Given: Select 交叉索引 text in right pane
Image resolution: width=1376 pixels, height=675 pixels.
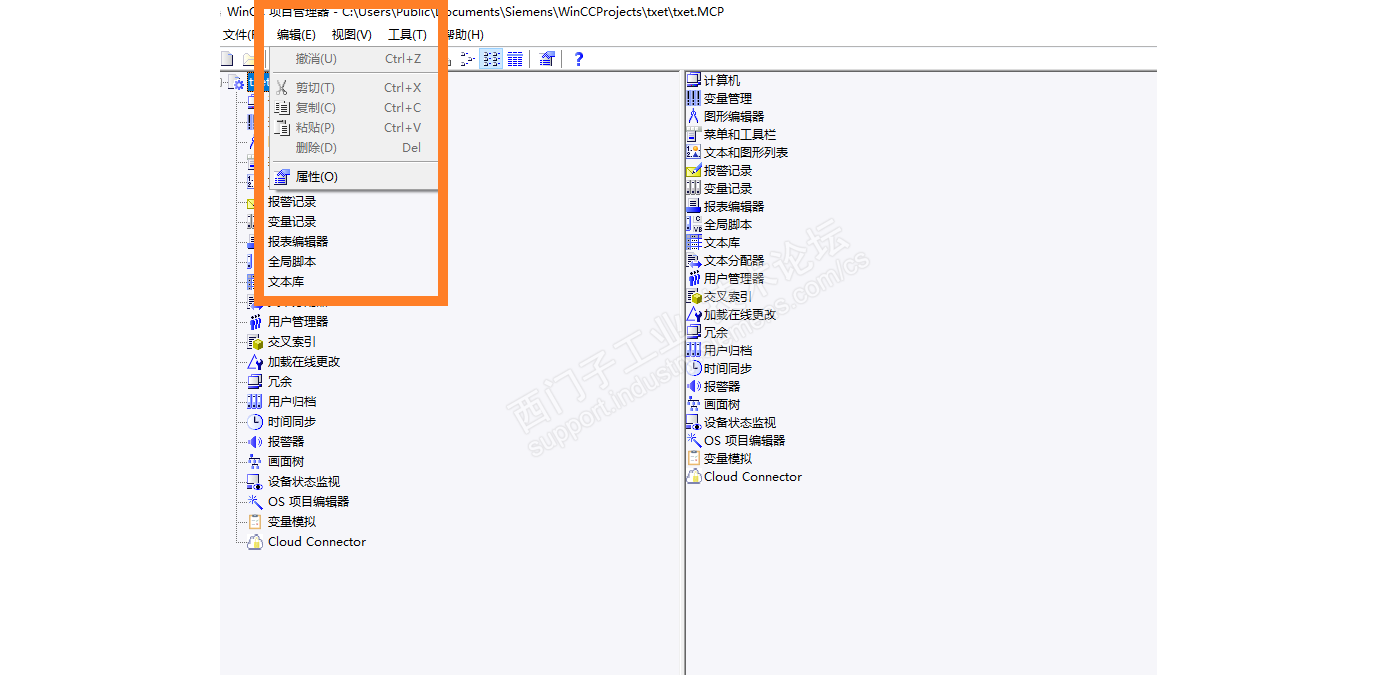Looking at the screenshot, I should (728, 297).
